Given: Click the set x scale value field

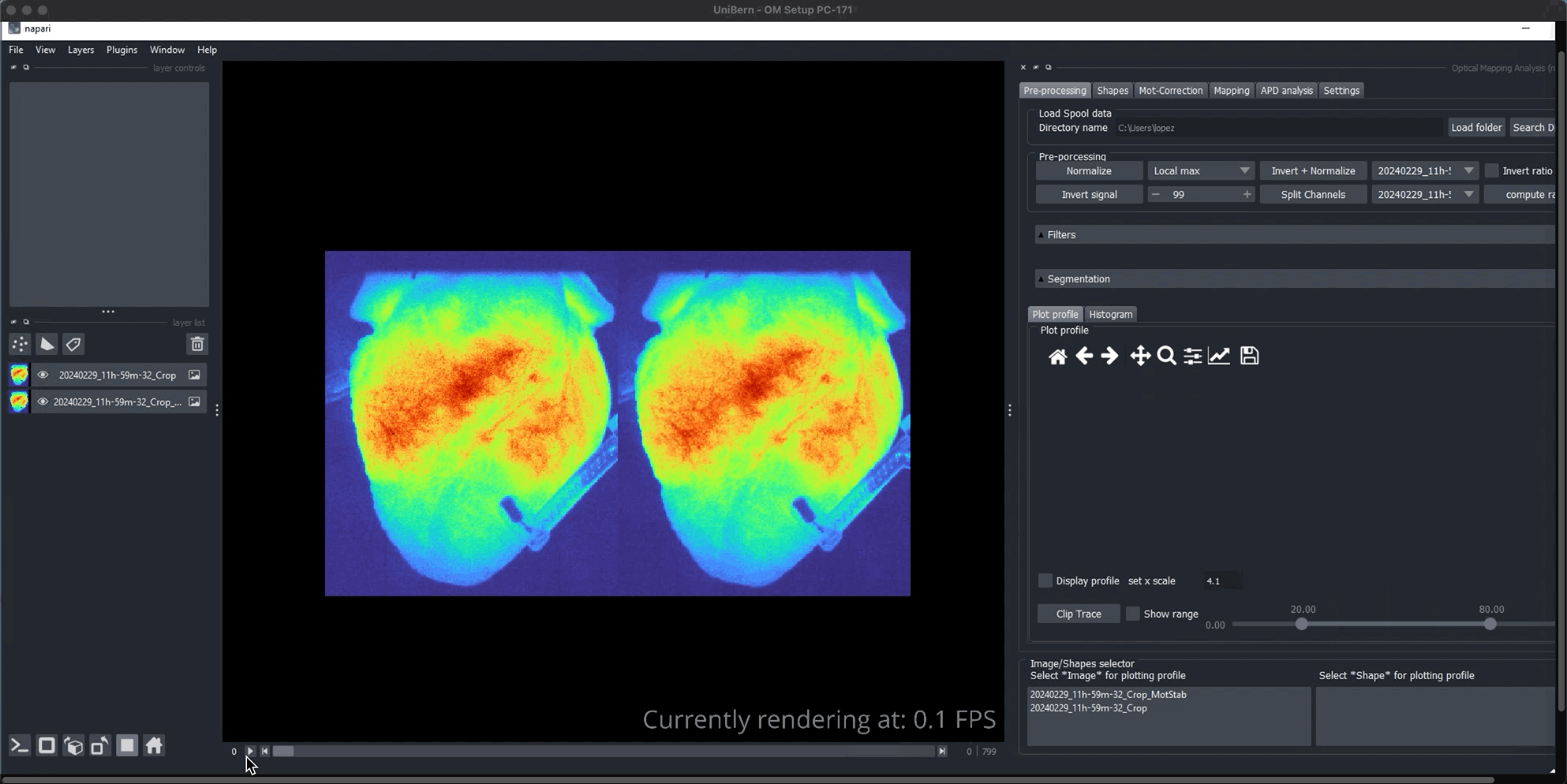Looking at the screenshot, I should point(1221,581).
